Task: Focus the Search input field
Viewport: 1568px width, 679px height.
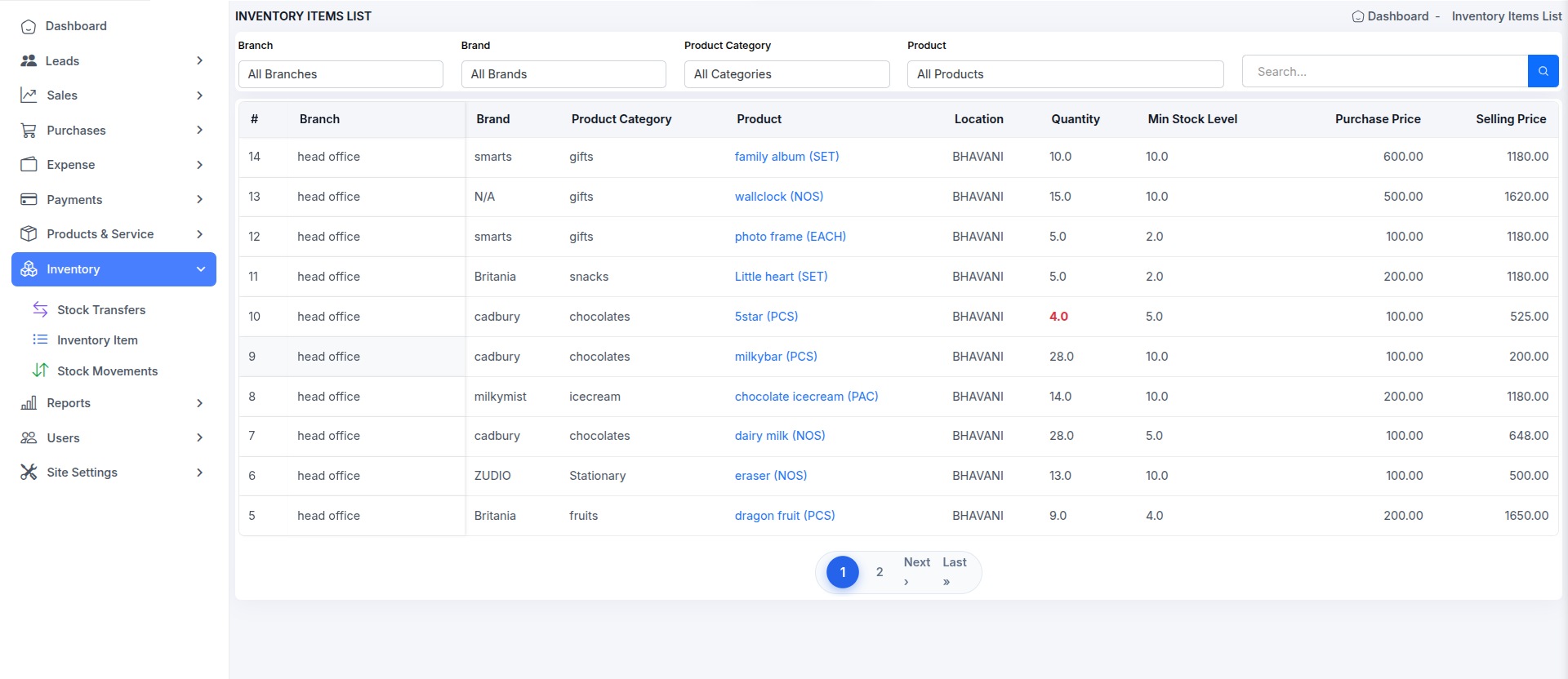Action: click(1384, 72)
